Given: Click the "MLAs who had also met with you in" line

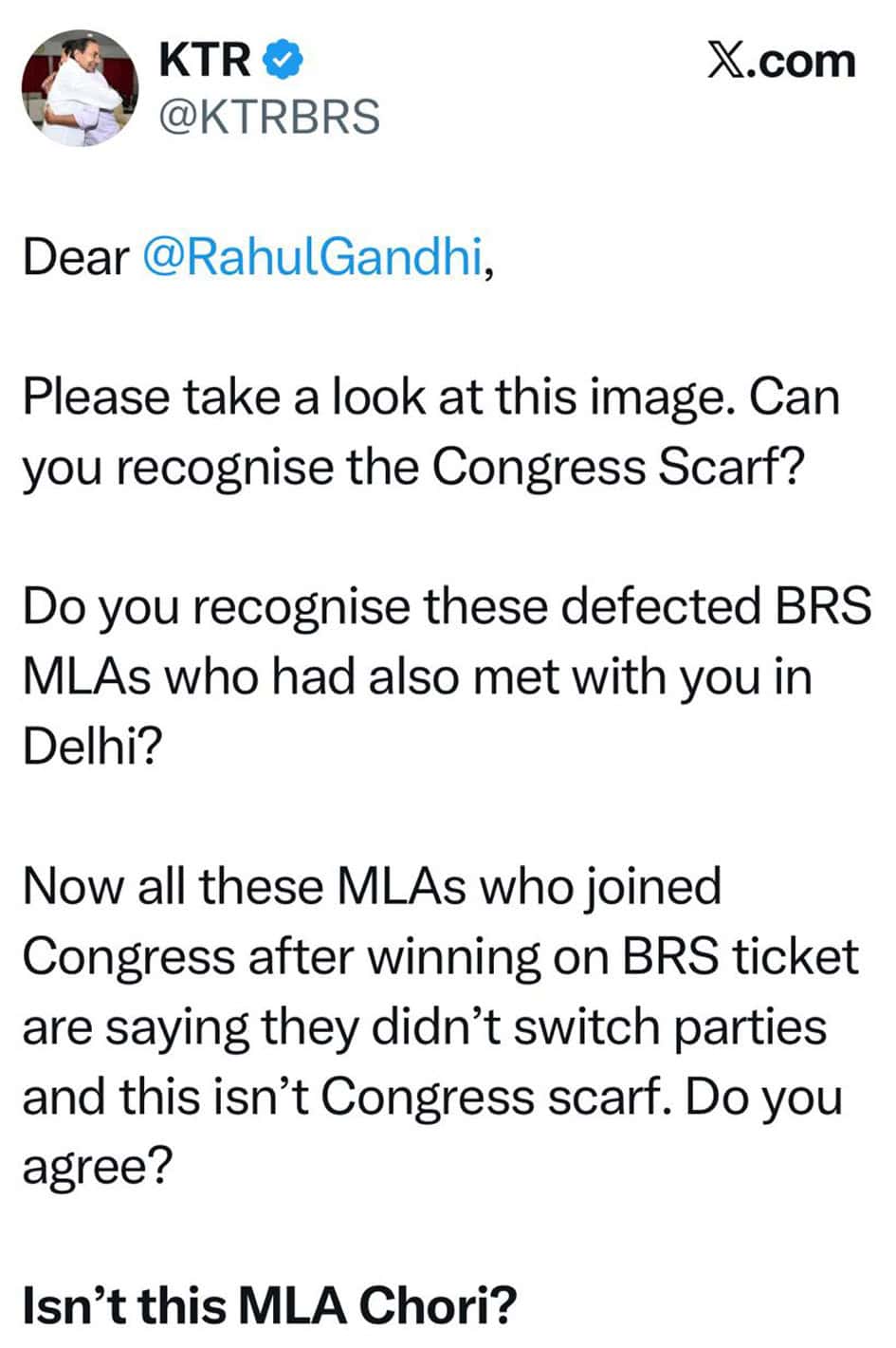Looking at the screenshot, I should (417, 676).
